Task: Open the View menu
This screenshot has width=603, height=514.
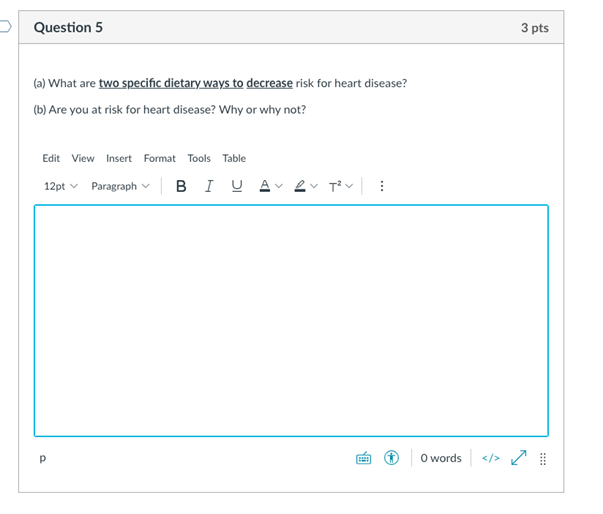Action: (83, 158)
